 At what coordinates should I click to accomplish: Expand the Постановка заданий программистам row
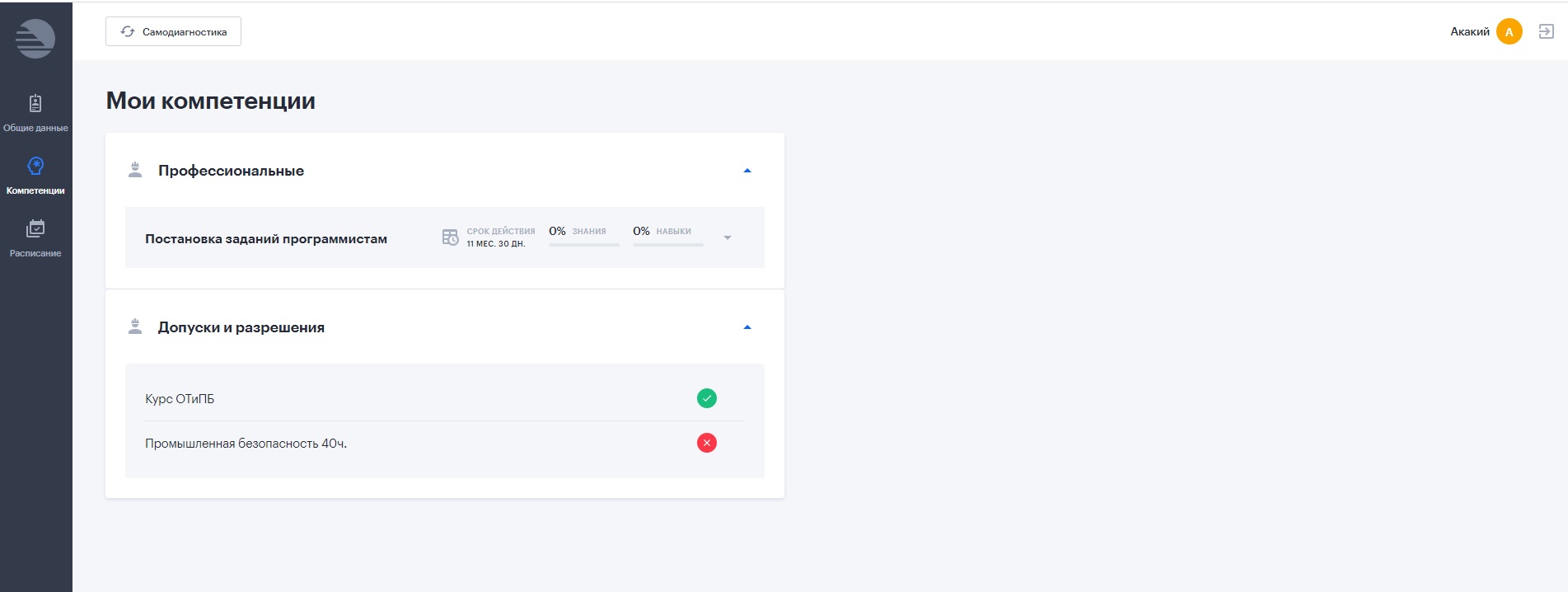(x=727, y=237)
